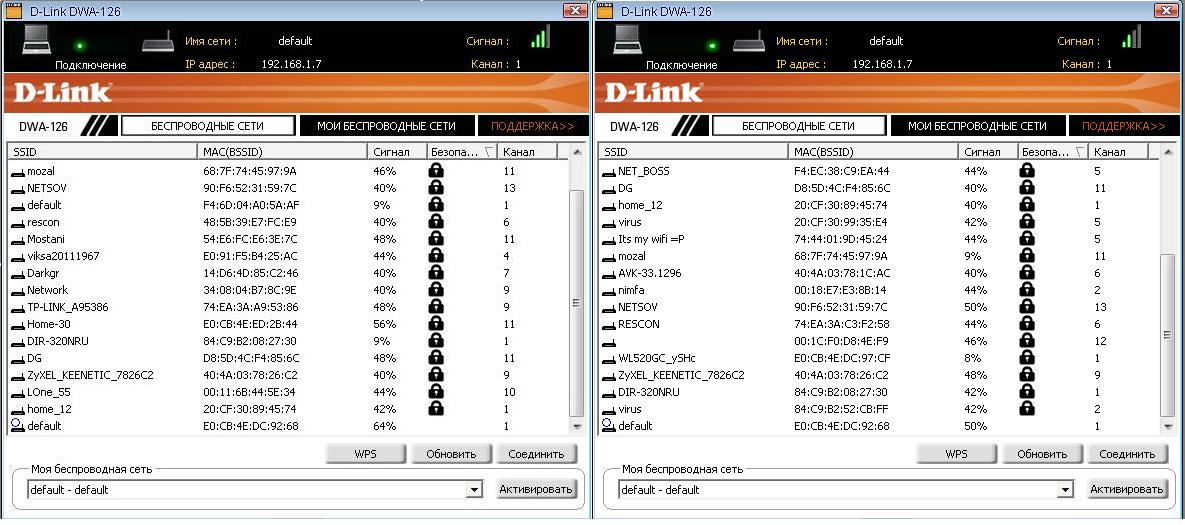Image resolution: width=1185 pixels, height=525 pixels.
Task: Select home_12 row in right window
Action: (x=878, y=205)
